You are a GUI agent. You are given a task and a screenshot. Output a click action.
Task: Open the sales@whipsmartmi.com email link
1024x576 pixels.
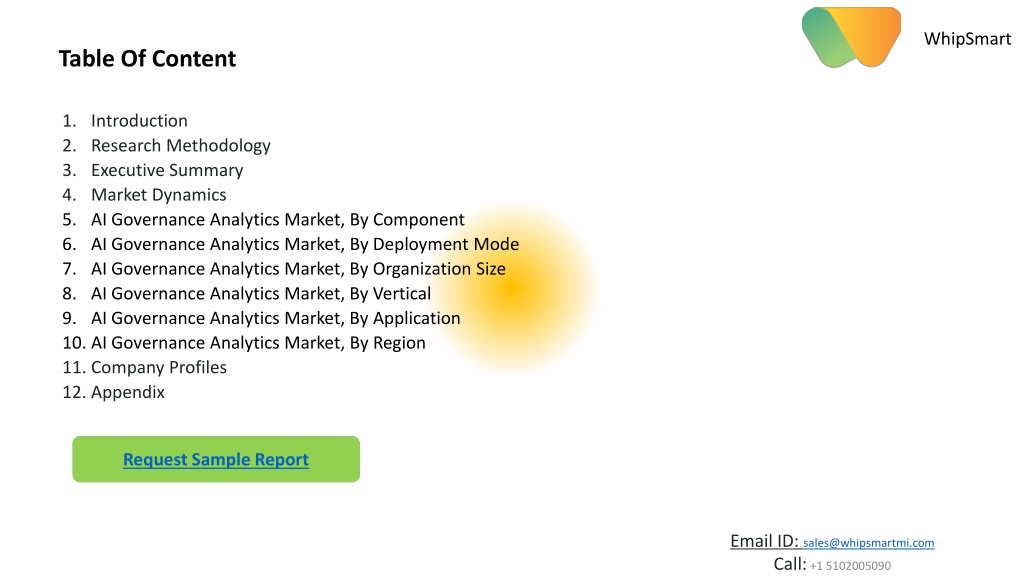click(x=869, y=543)
